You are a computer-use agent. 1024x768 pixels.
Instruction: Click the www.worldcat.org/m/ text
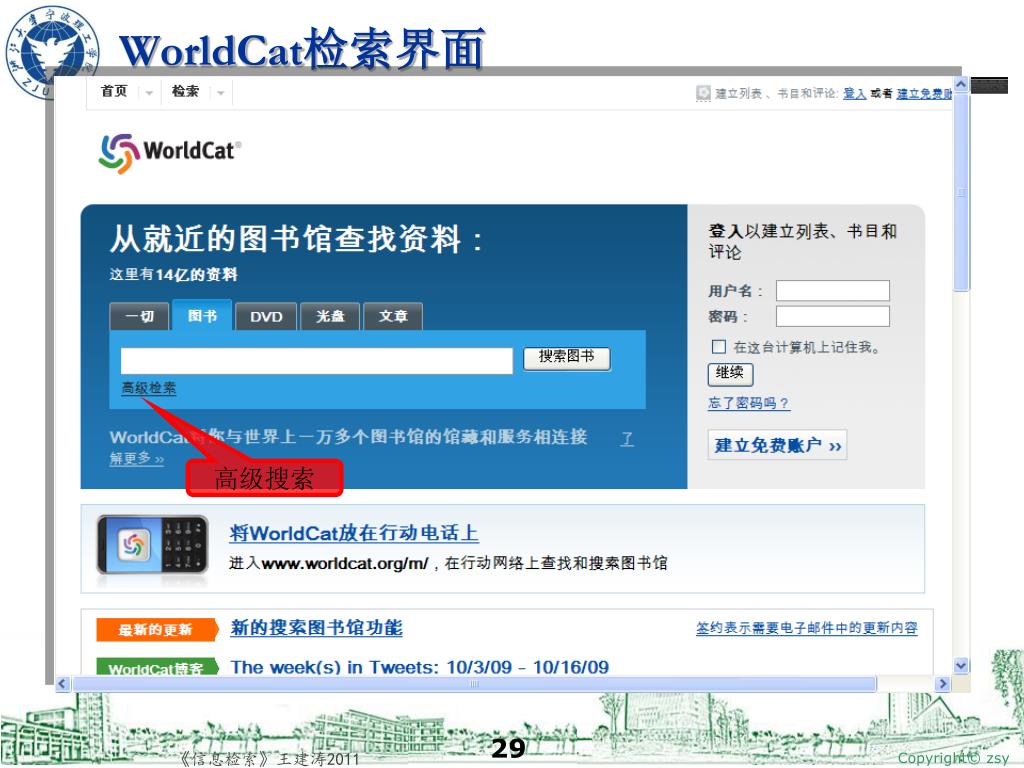point(345,563)
